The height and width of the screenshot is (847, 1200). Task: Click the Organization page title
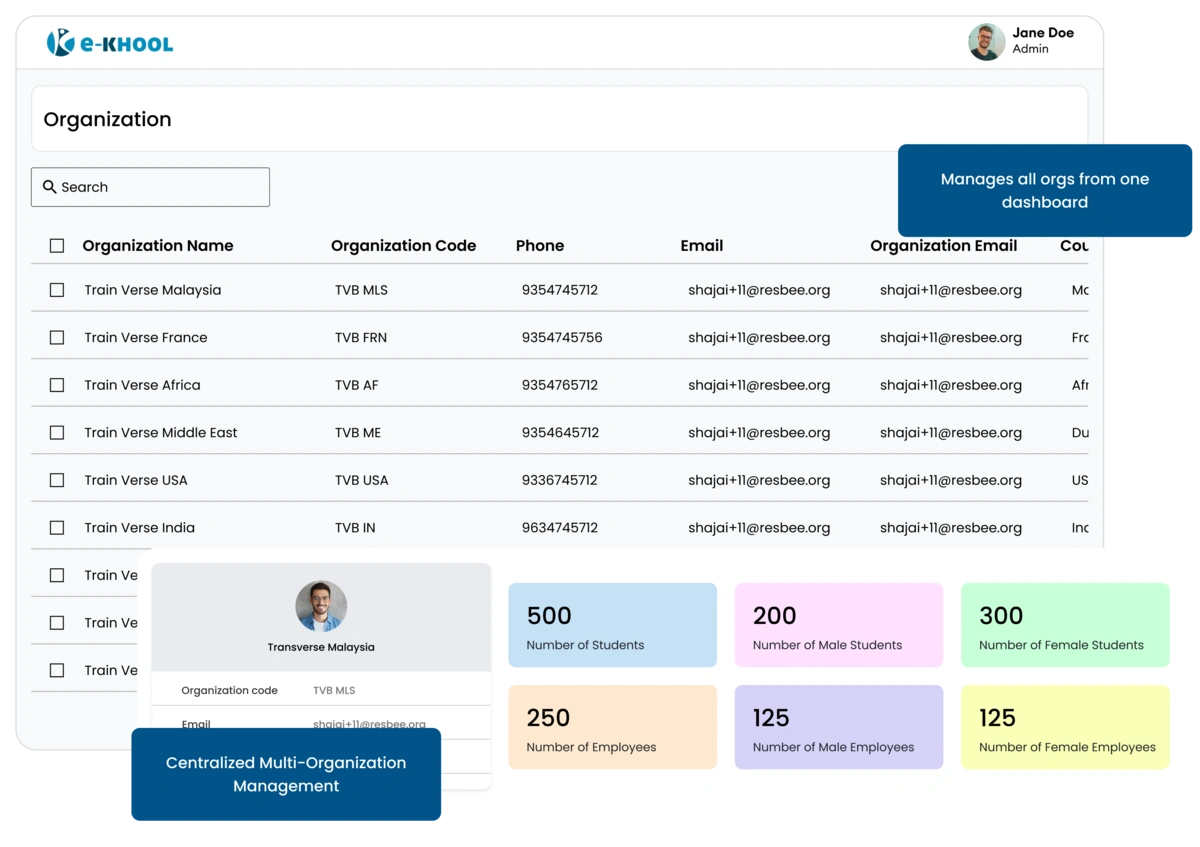(x=107, y=119)
